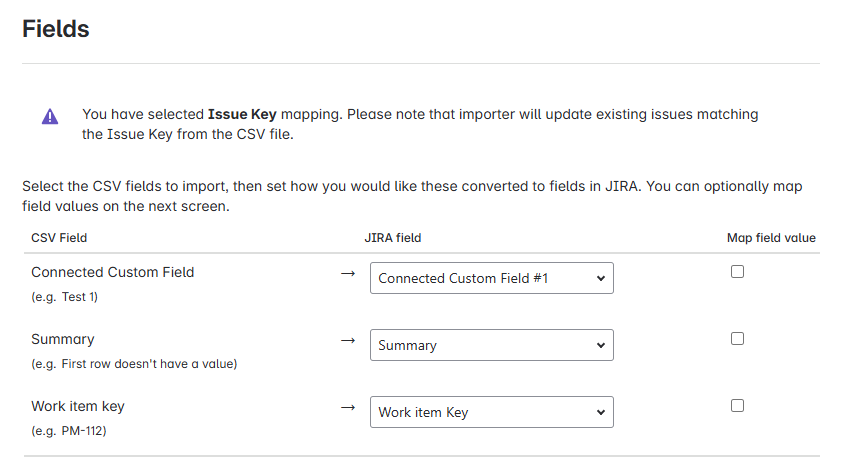Viewport: 855px width, 472px height.
Task: Expand the Summary JIRA field dropdown
Action: click(491, 346)
